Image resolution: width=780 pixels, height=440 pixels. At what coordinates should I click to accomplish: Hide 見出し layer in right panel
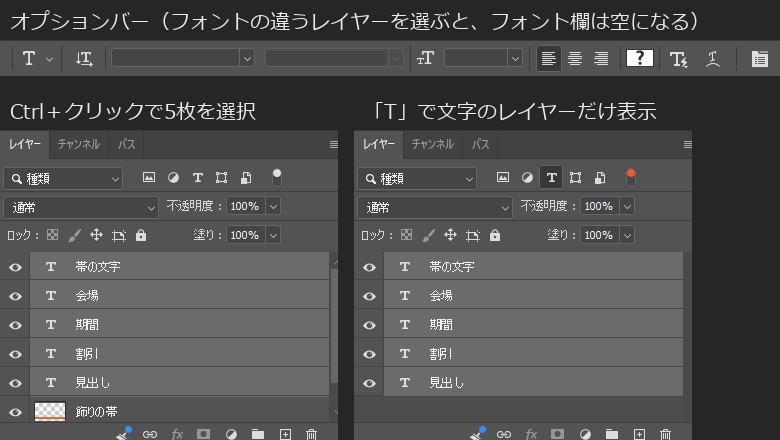pyautogui.click(x=369, y=383)
